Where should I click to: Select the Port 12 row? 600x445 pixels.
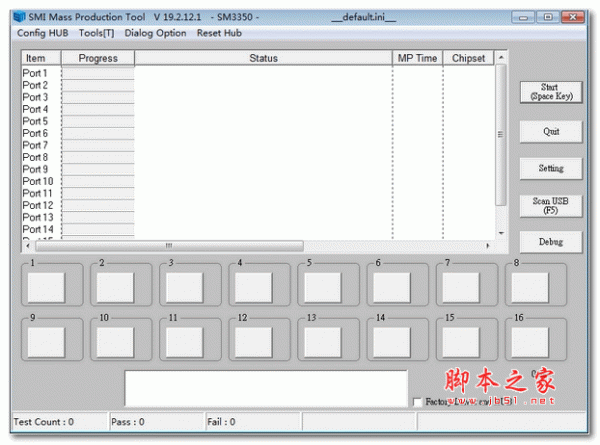[258, 205]
